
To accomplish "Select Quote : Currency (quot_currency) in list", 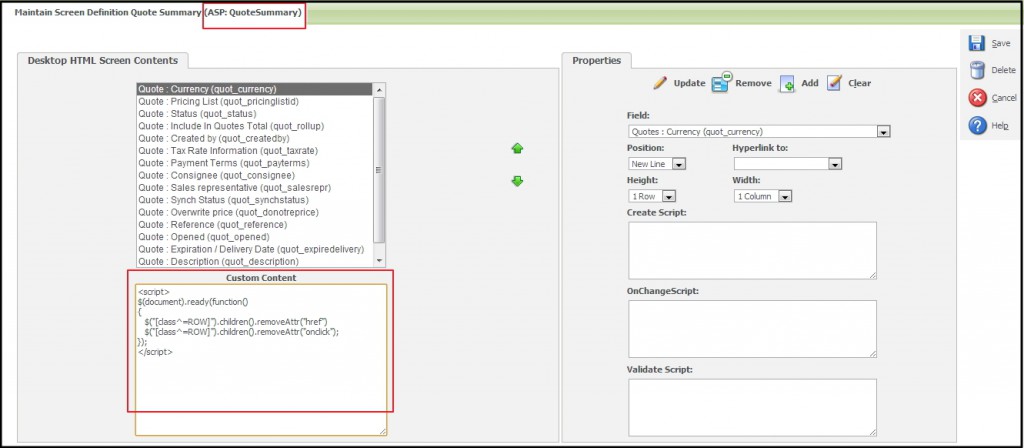I will click(255, 89).
